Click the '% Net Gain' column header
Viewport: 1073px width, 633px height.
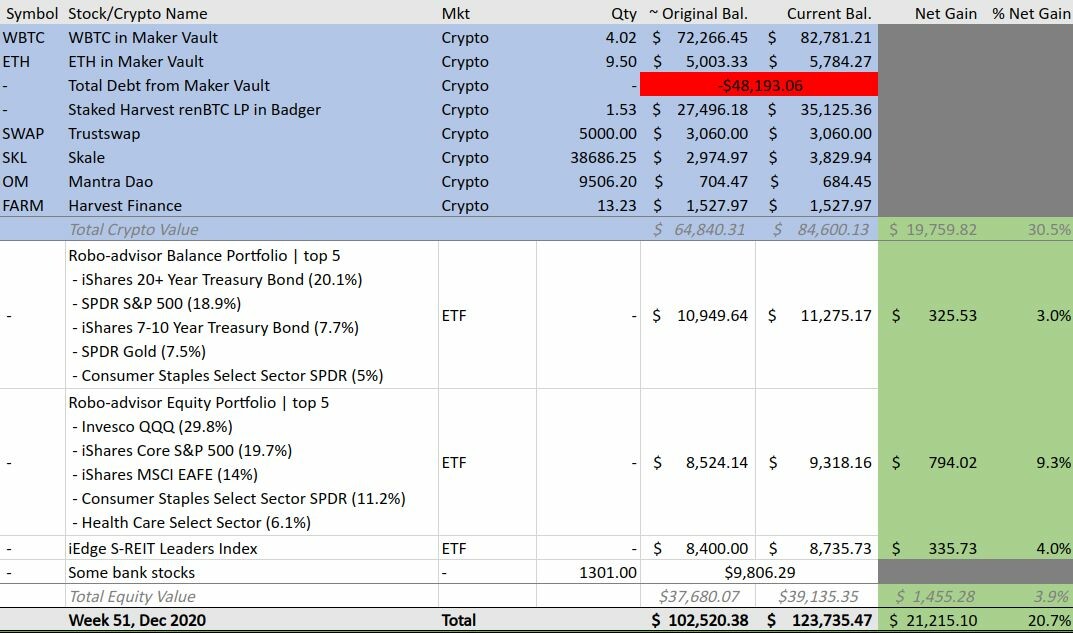click(x=1030, y=13)
